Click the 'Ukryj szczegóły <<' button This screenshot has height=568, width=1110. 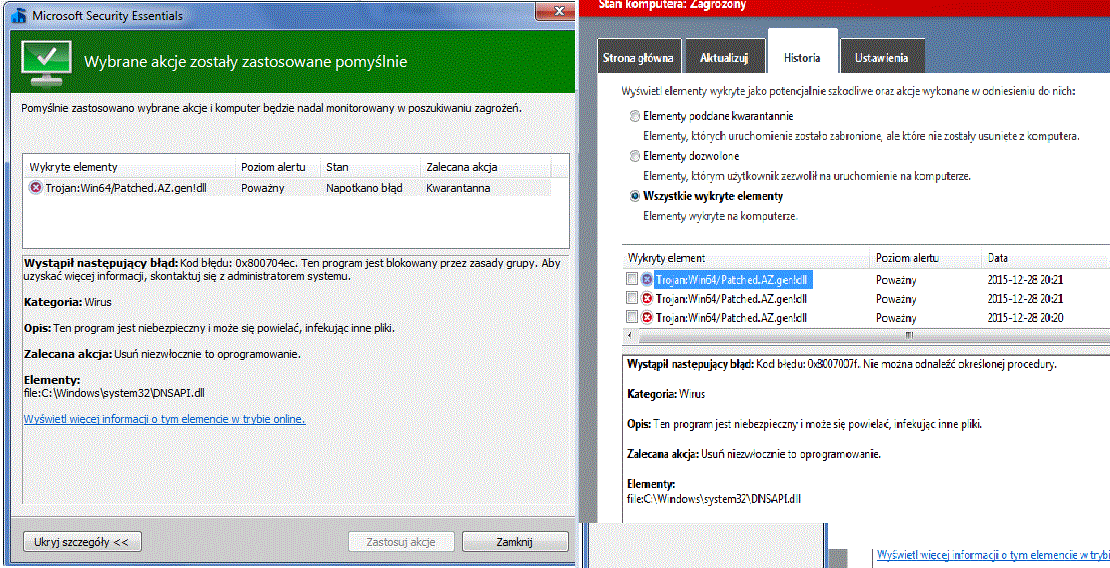[82, 542]
